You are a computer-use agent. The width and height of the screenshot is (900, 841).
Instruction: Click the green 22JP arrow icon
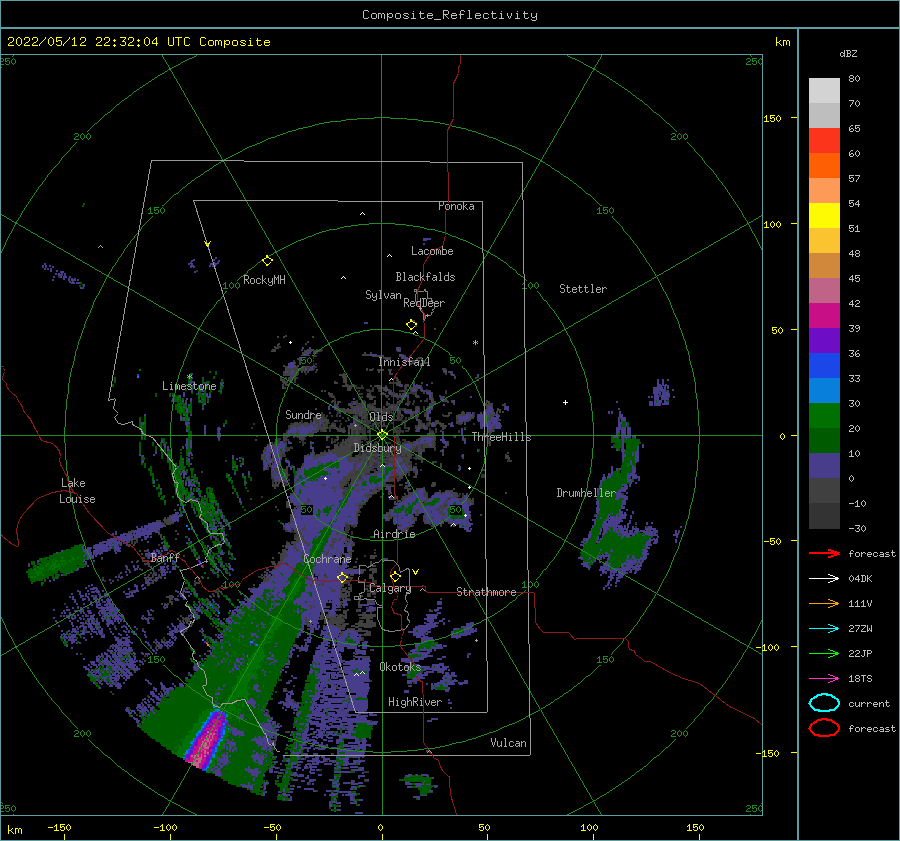(x=824, y=653)
